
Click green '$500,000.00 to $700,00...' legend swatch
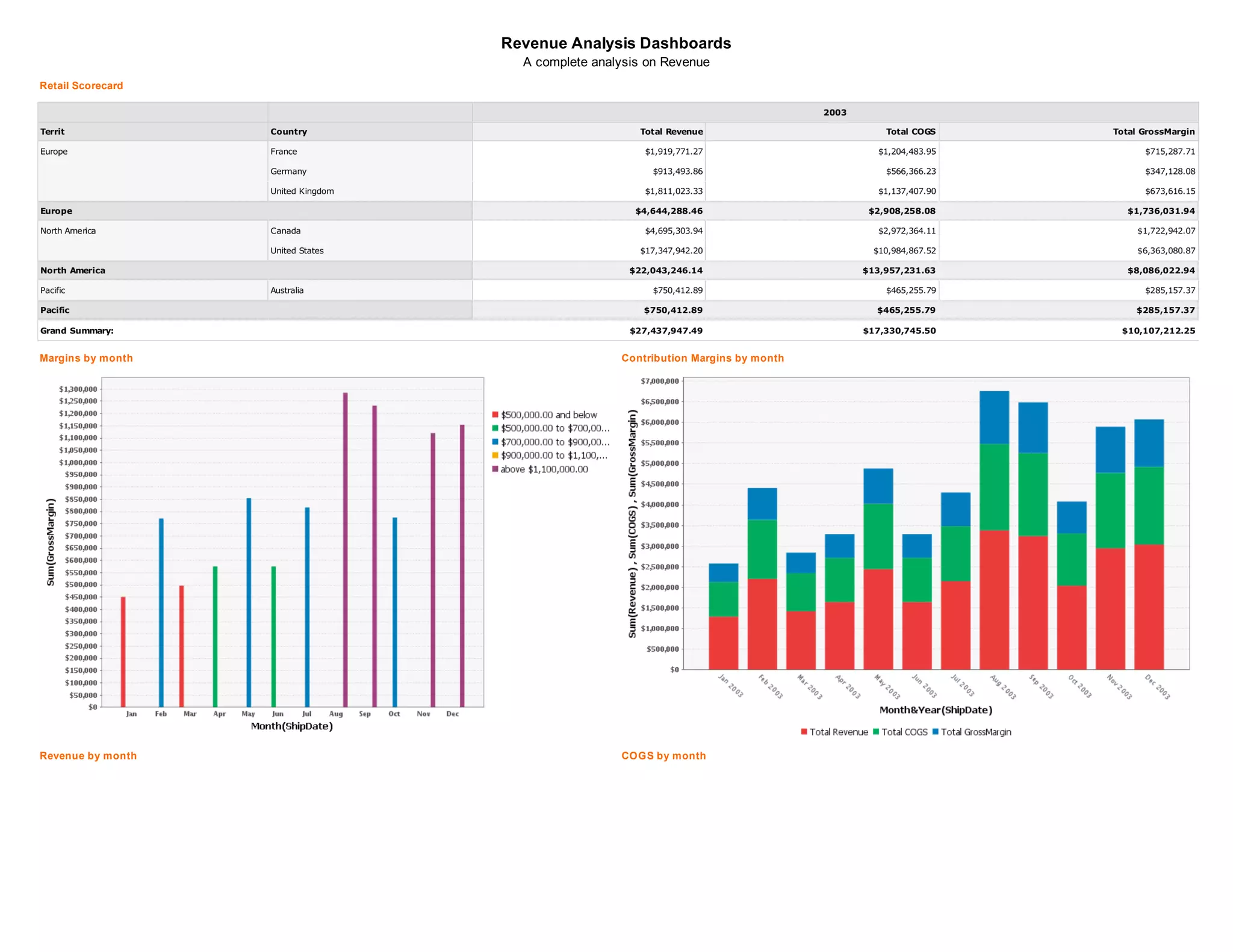click(495, 428)
